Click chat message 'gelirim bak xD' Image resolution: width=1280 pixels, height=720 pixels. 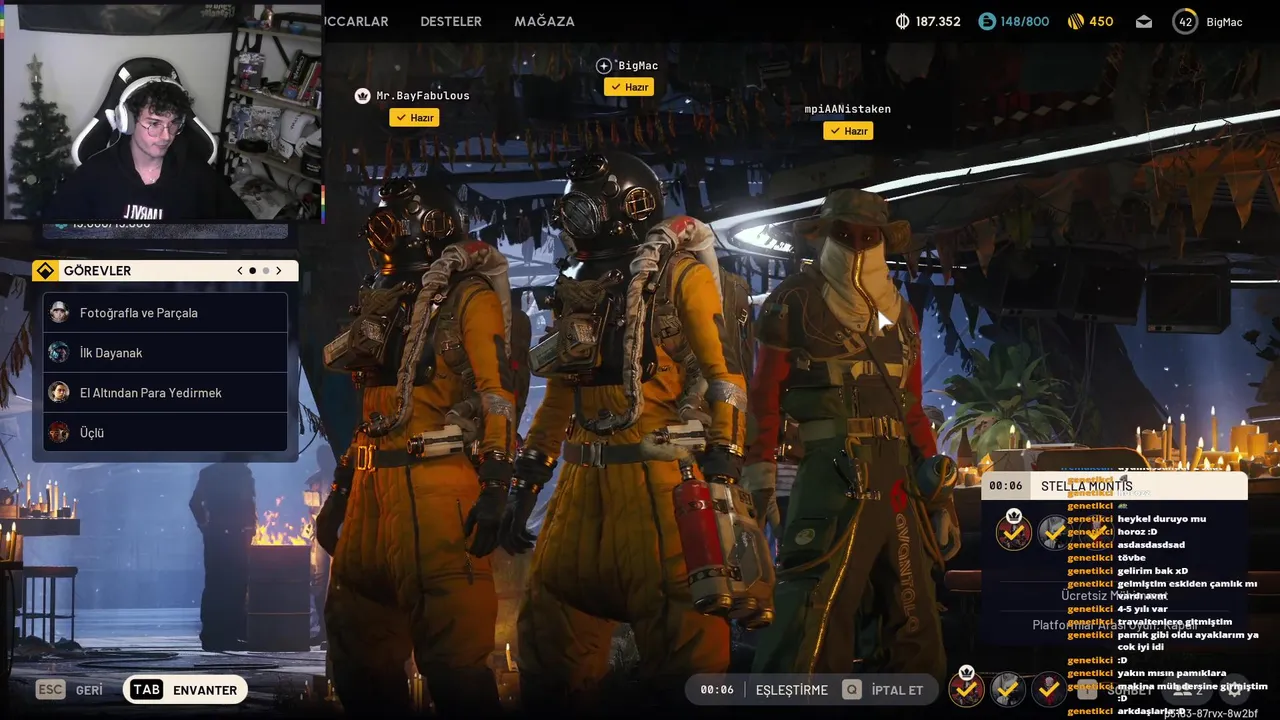[x=1153, y=571]
